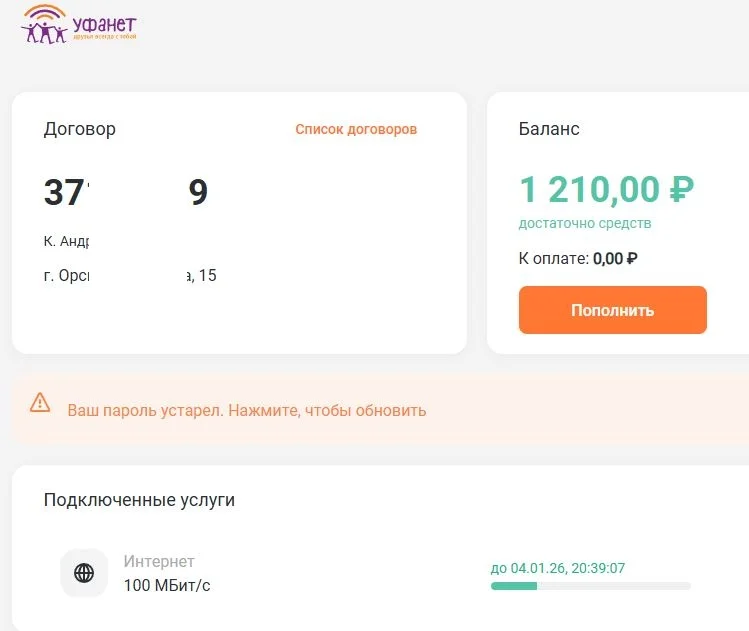Click the orange warning triangle icon
The height and width of the screenshot is (631, 749).
pos(40,403)
